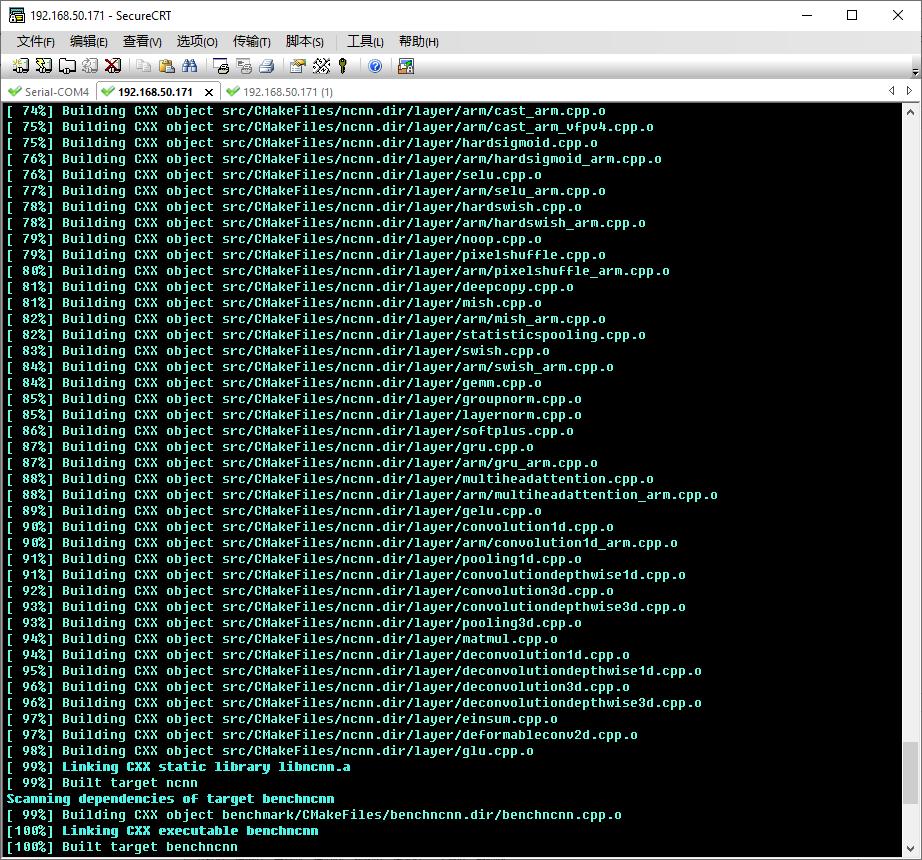The height and width of the screenshot is (860, 922).
Task: Click the Disconnect session red X icon
Action: click(113, 66)
